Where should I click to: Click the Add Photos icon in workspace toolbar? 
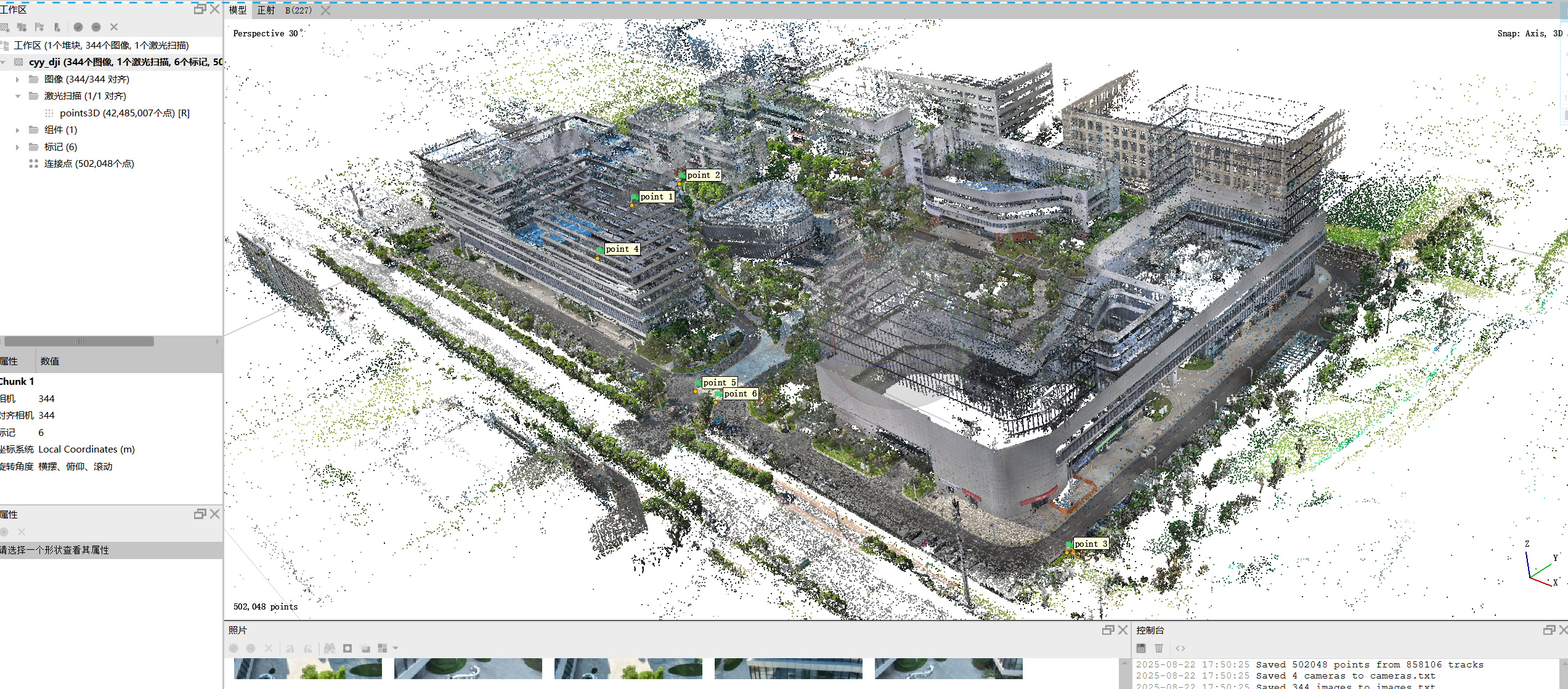pos(22,27)
